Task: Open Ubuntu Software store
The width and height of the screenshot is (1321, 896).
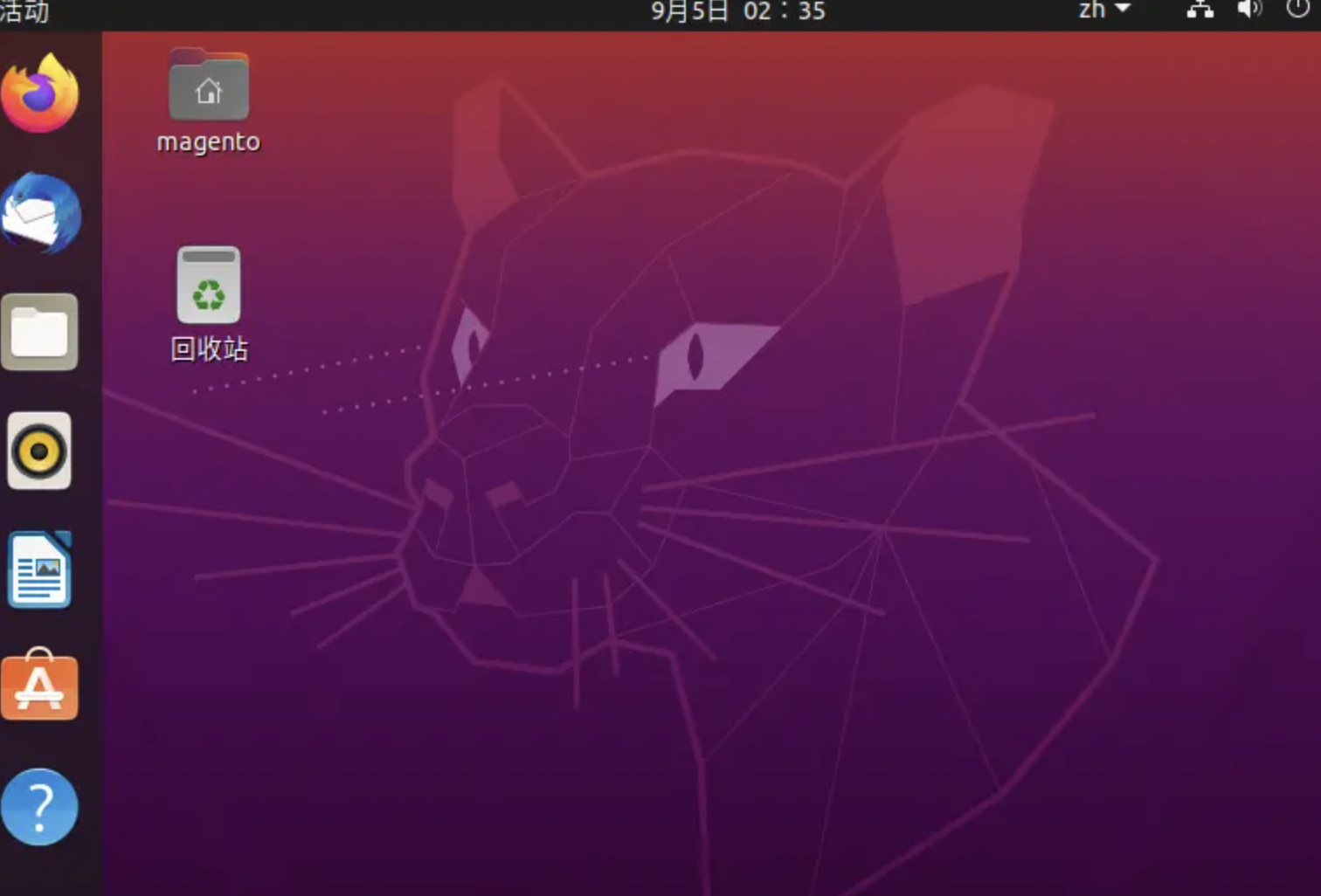Action: 39,686
